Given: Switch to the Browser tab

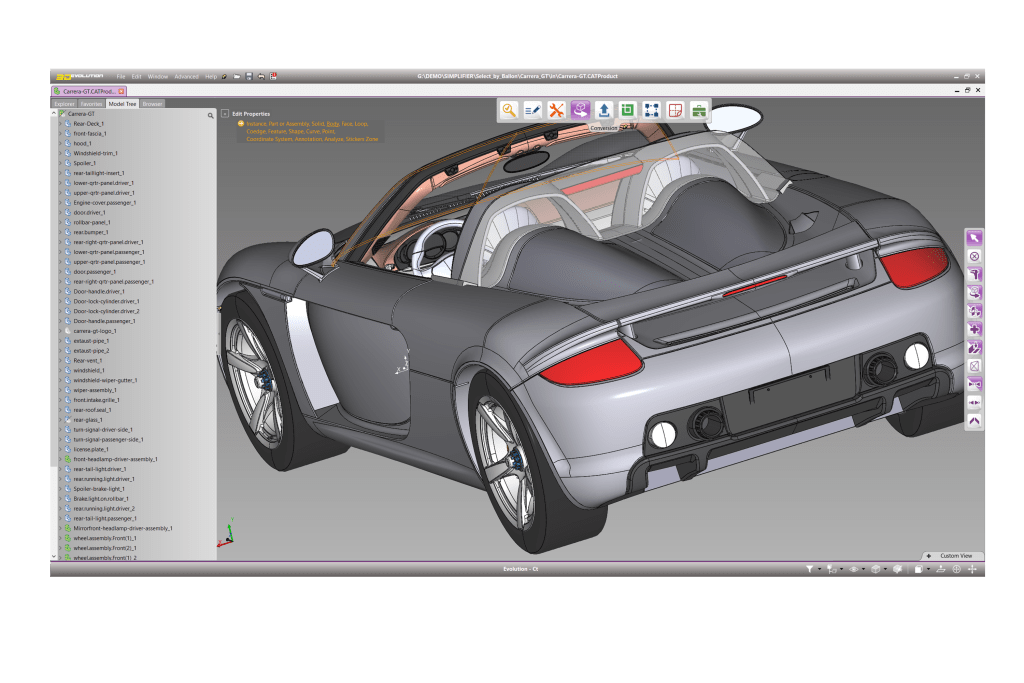Looking at the screenshot, I should pos(152,103).
